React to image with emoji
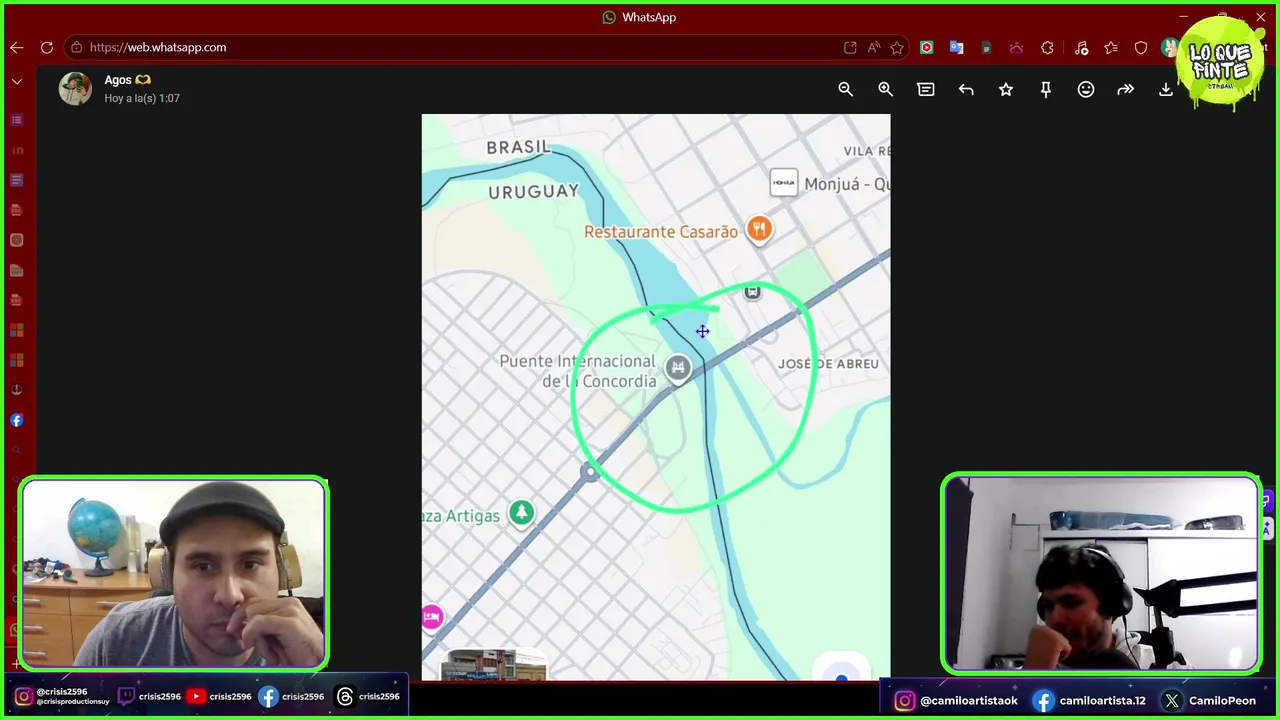This screenshot has width=1280, height=720. click(1086, 89)
